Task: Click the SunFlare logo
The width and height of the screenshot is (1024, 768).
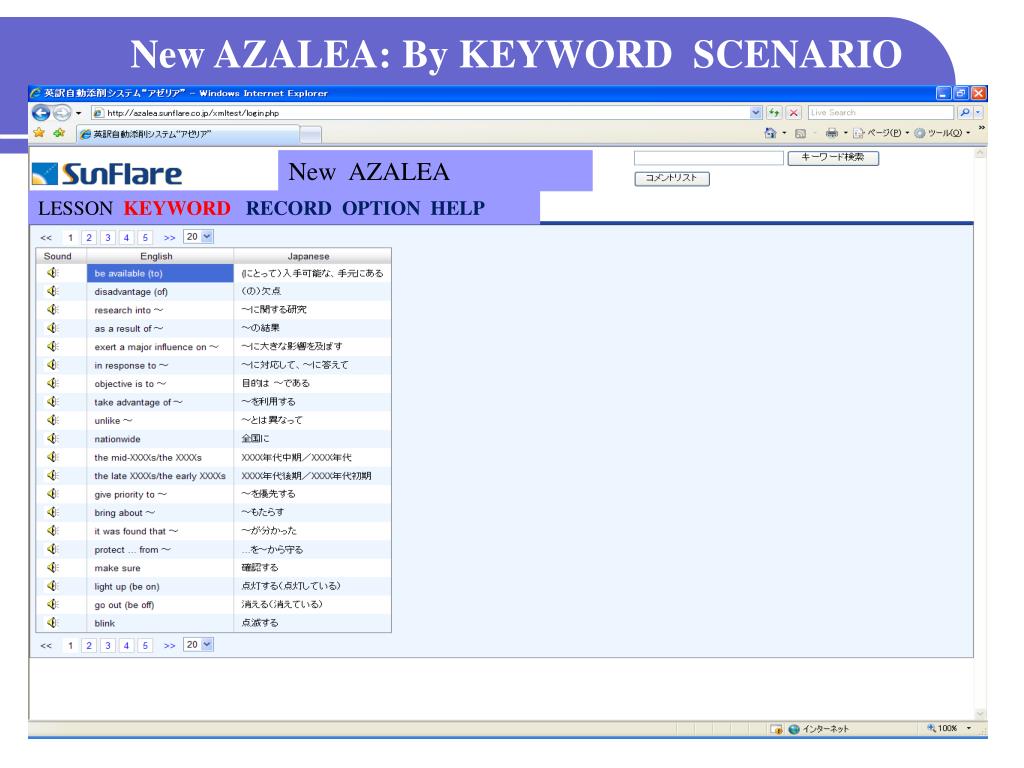Action: point(107,174)
